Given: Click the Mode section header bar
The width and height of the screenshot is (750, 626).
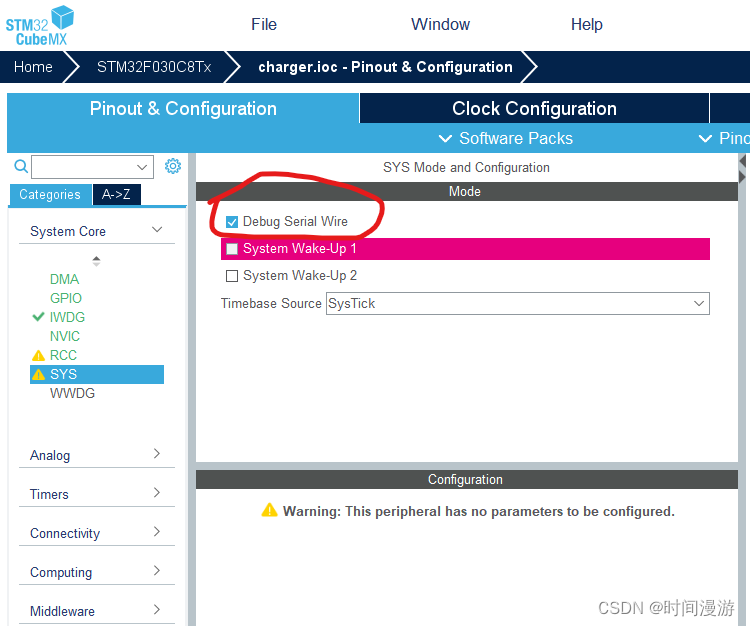Looking at the screenshot, I should click(467, 192).
